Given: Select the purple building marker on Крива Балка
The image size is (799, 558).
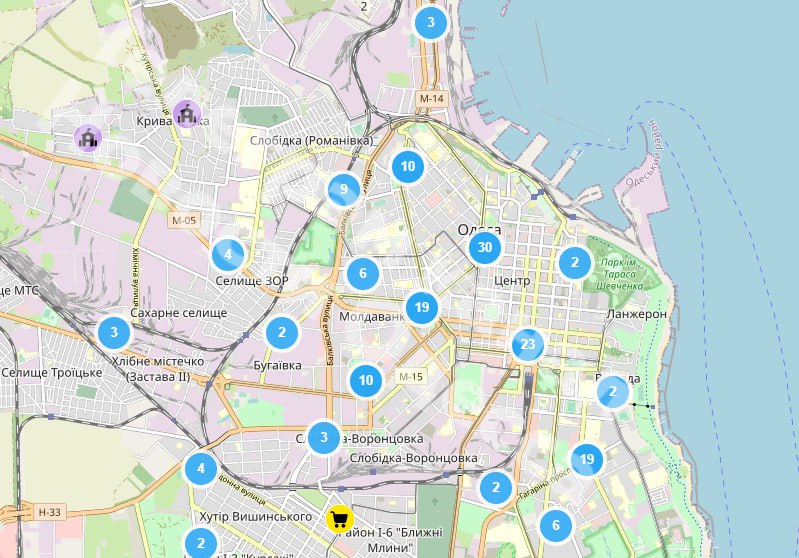Looking at the screenshot, I should click(x=186, y=113).
